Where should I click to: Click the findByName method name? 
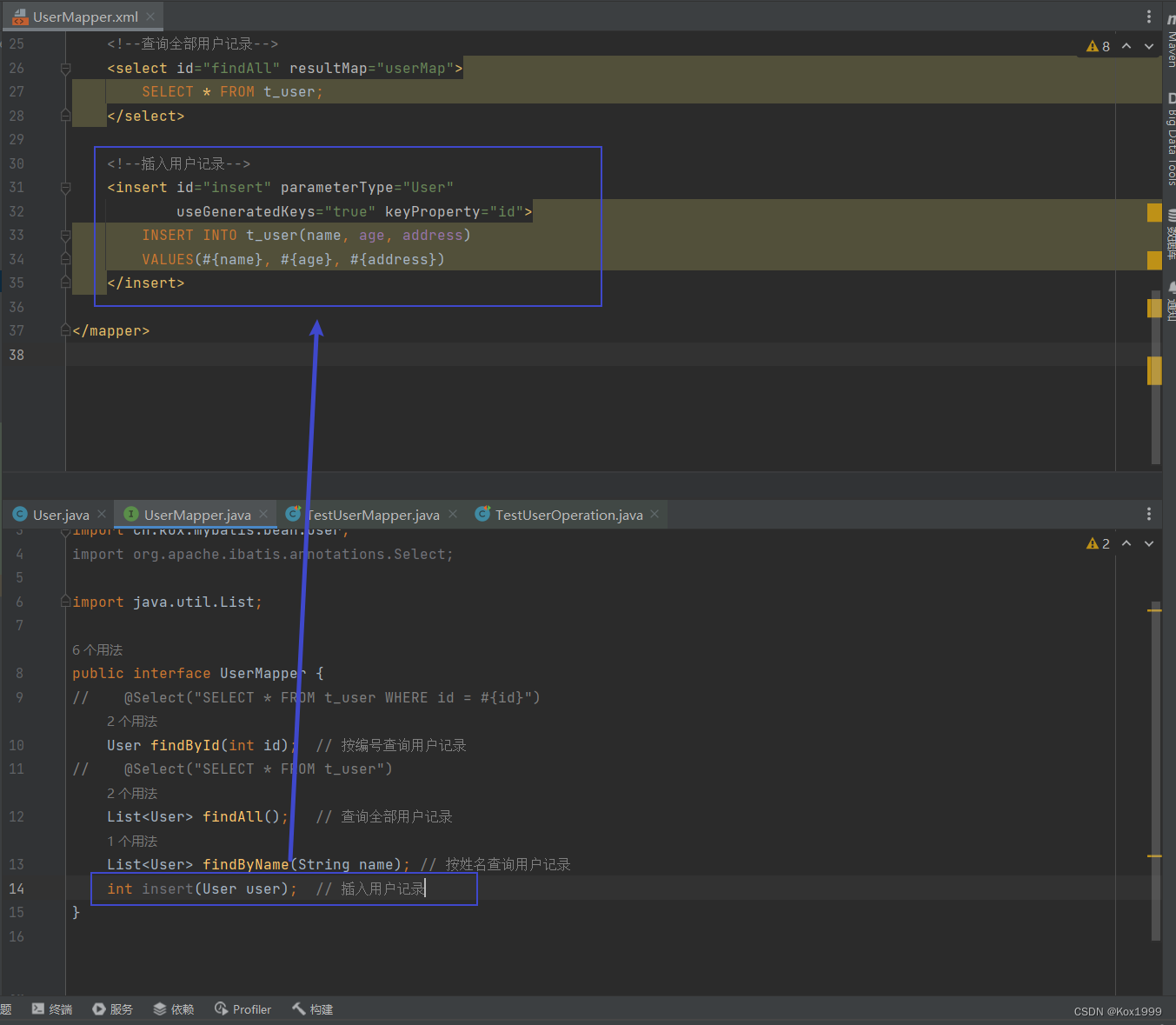[x=245, y=864]
